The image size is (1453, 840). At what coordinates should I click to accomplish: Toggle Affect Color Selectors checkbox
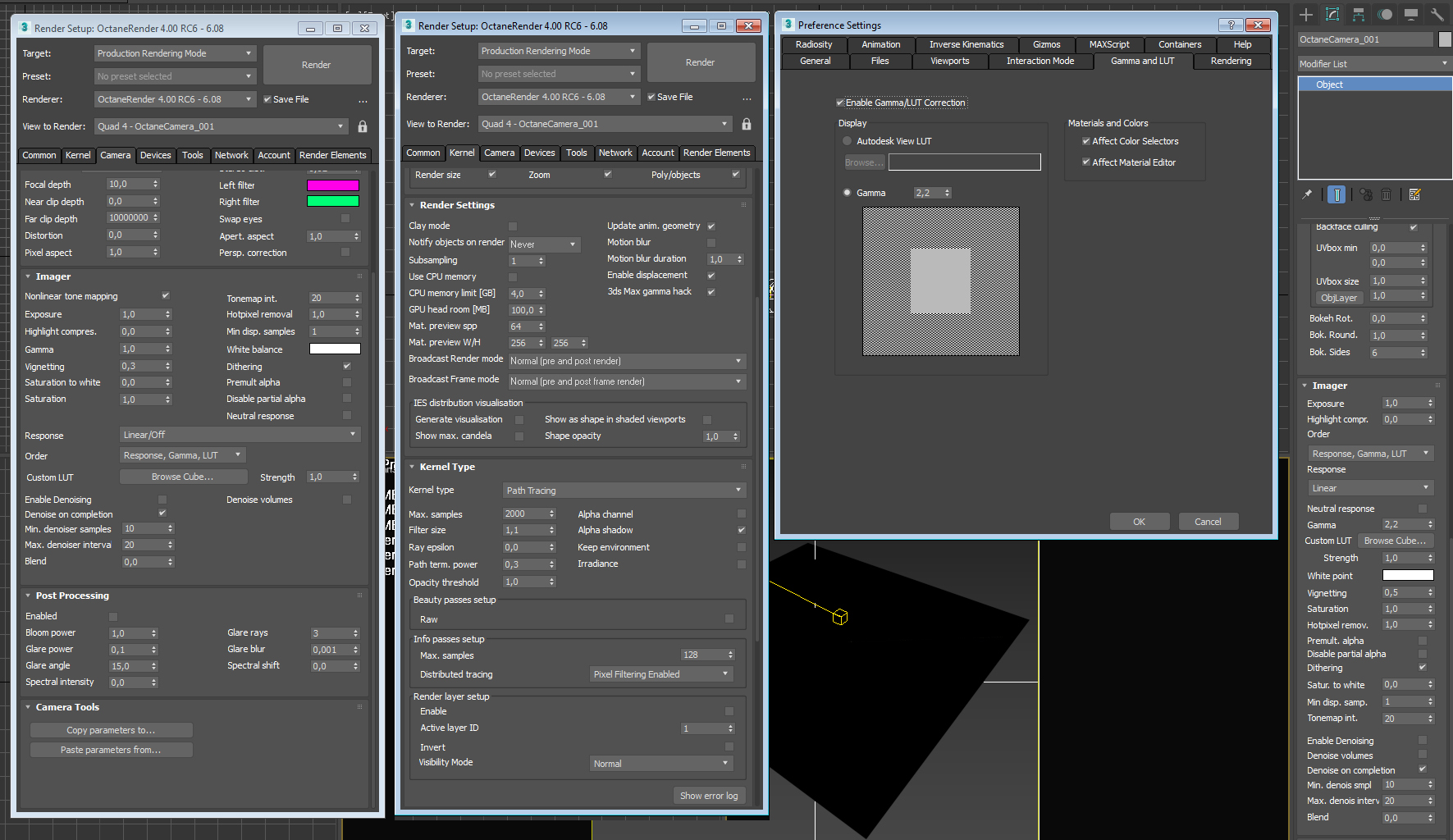(1086, 141)
